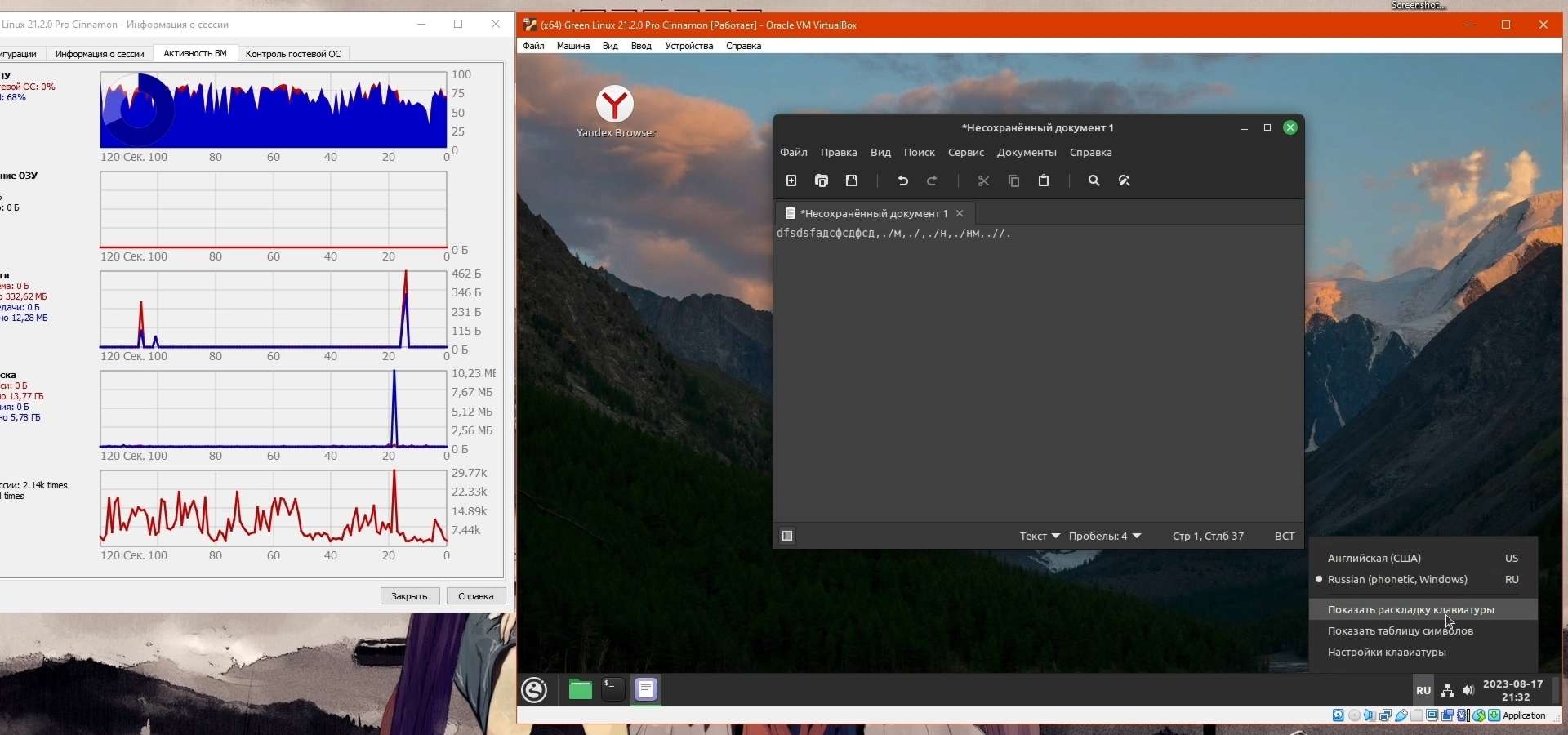The height and width of the screenshot is (735, 1568).
Task: Open the VirtualBox Файл menu
Action: tap(534, 47)
